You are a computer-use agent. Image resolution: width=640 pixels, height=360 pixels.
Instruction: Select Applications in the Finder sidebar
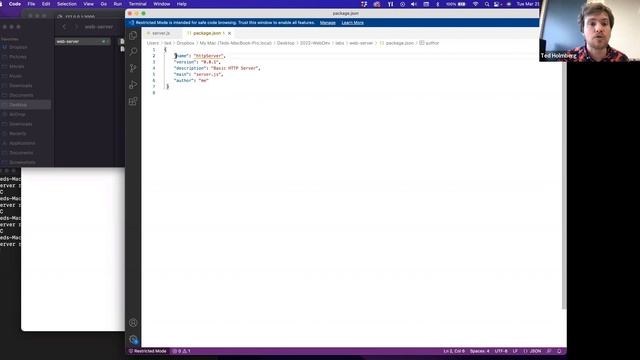(22, 143)
